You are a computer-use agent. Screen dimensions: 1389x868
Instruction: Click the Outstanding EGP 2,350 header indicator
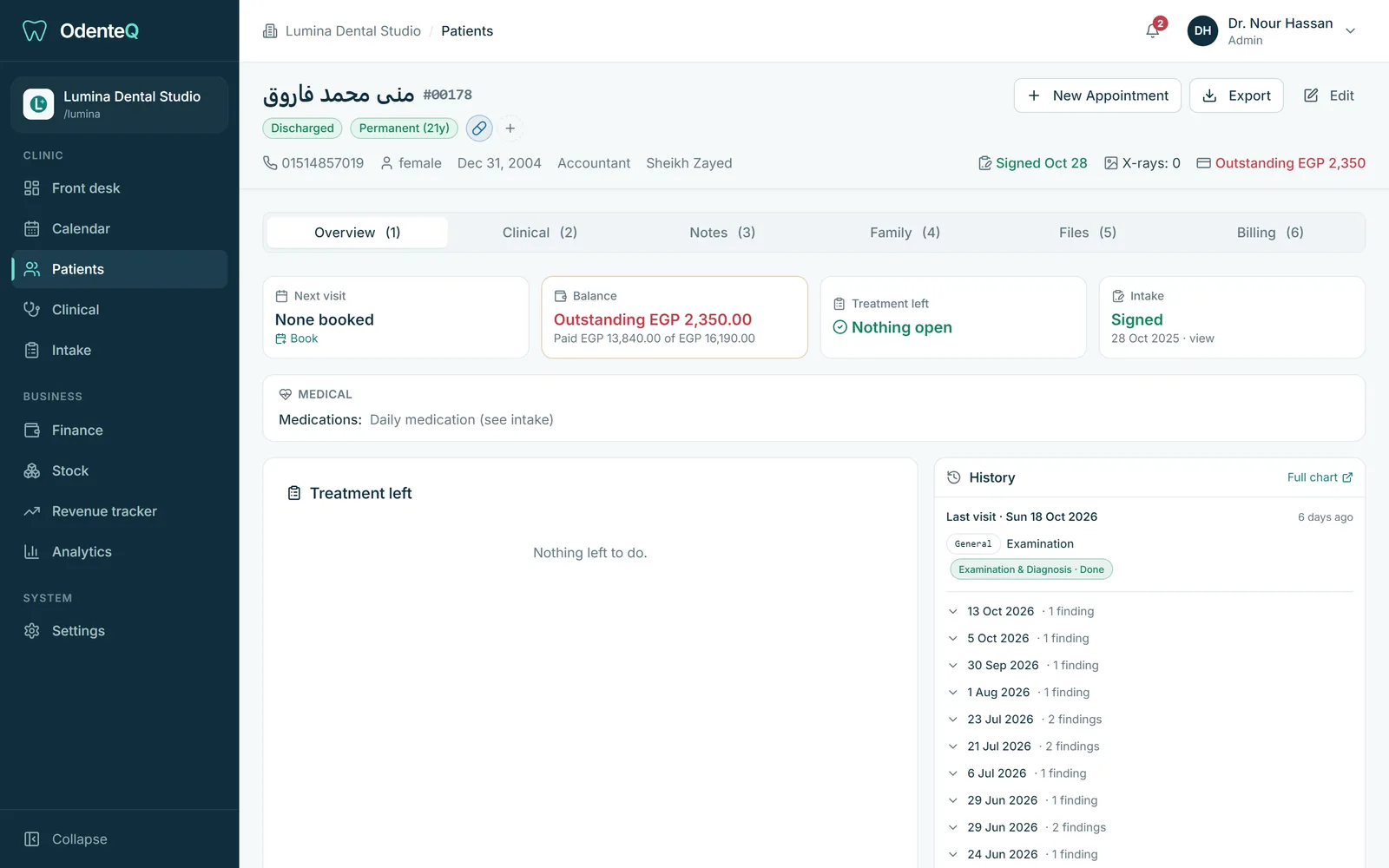tap(1280, 163)
